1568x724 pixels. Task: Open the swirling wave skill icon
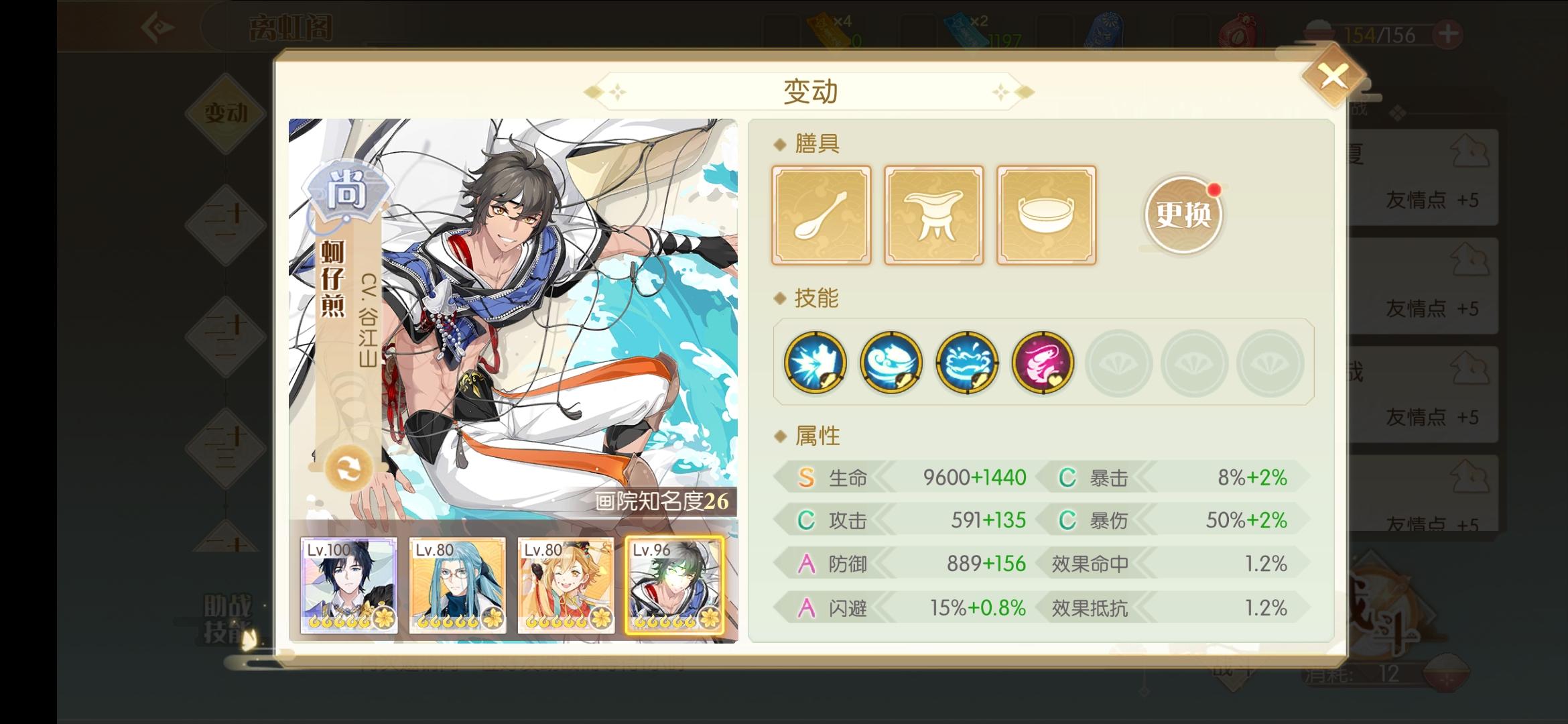[x=891, y=363]
